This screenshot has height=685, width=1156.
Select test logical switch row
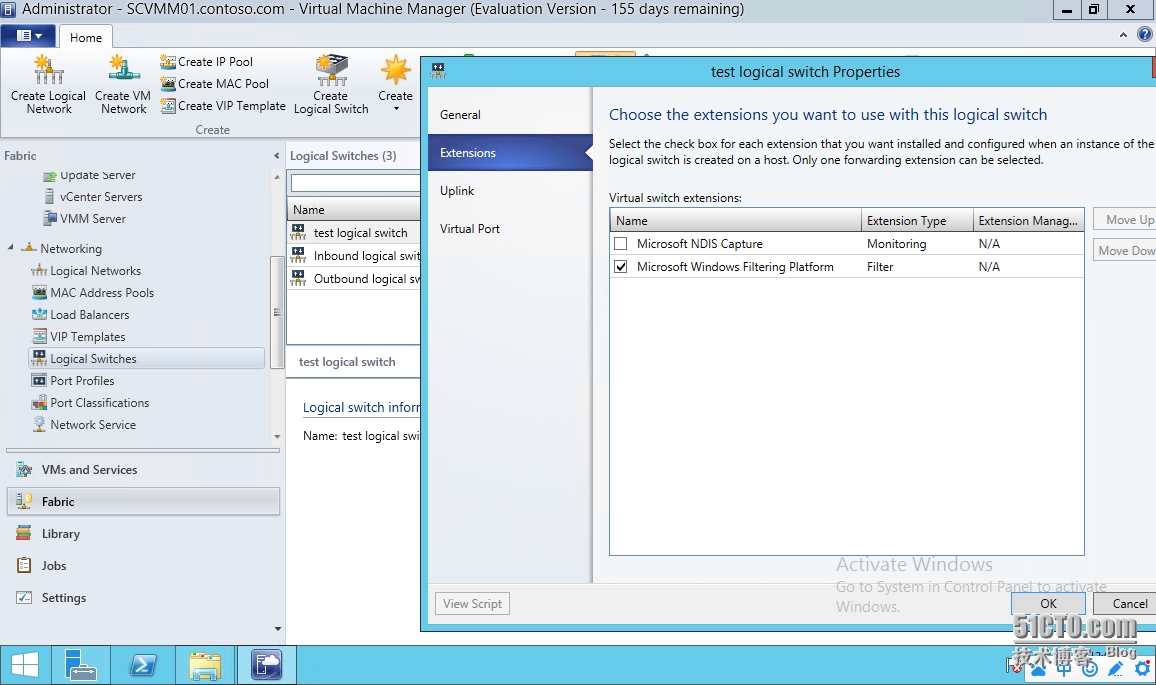[354, 233]
